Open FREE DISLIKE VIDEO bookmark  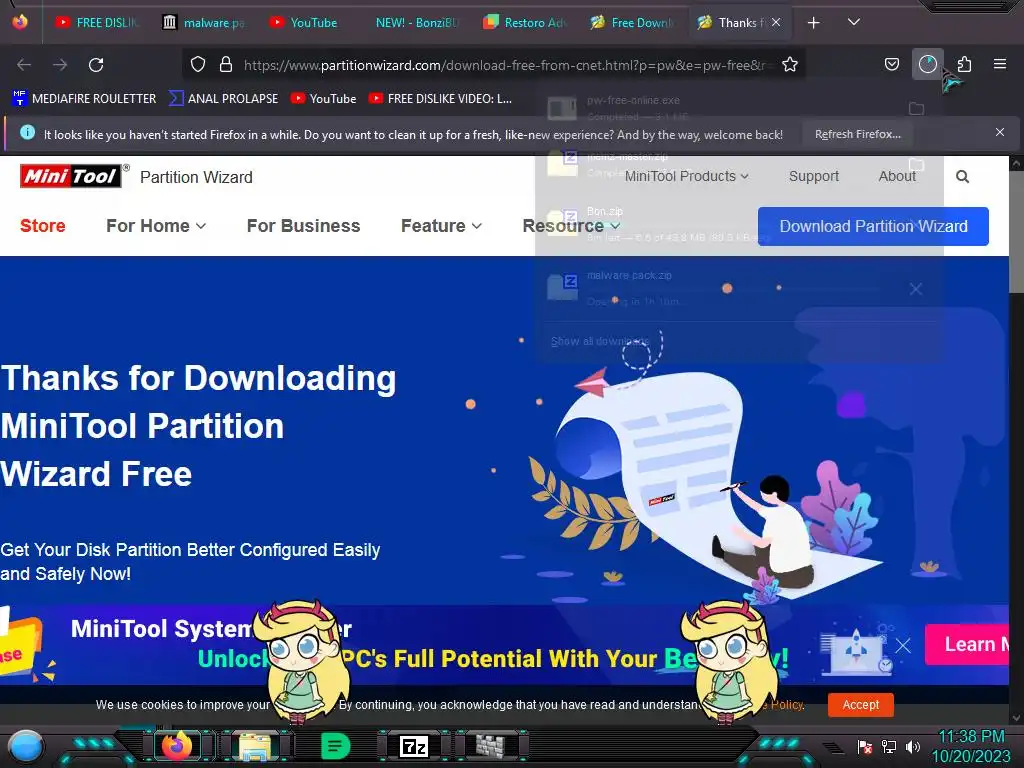point(440,99)
